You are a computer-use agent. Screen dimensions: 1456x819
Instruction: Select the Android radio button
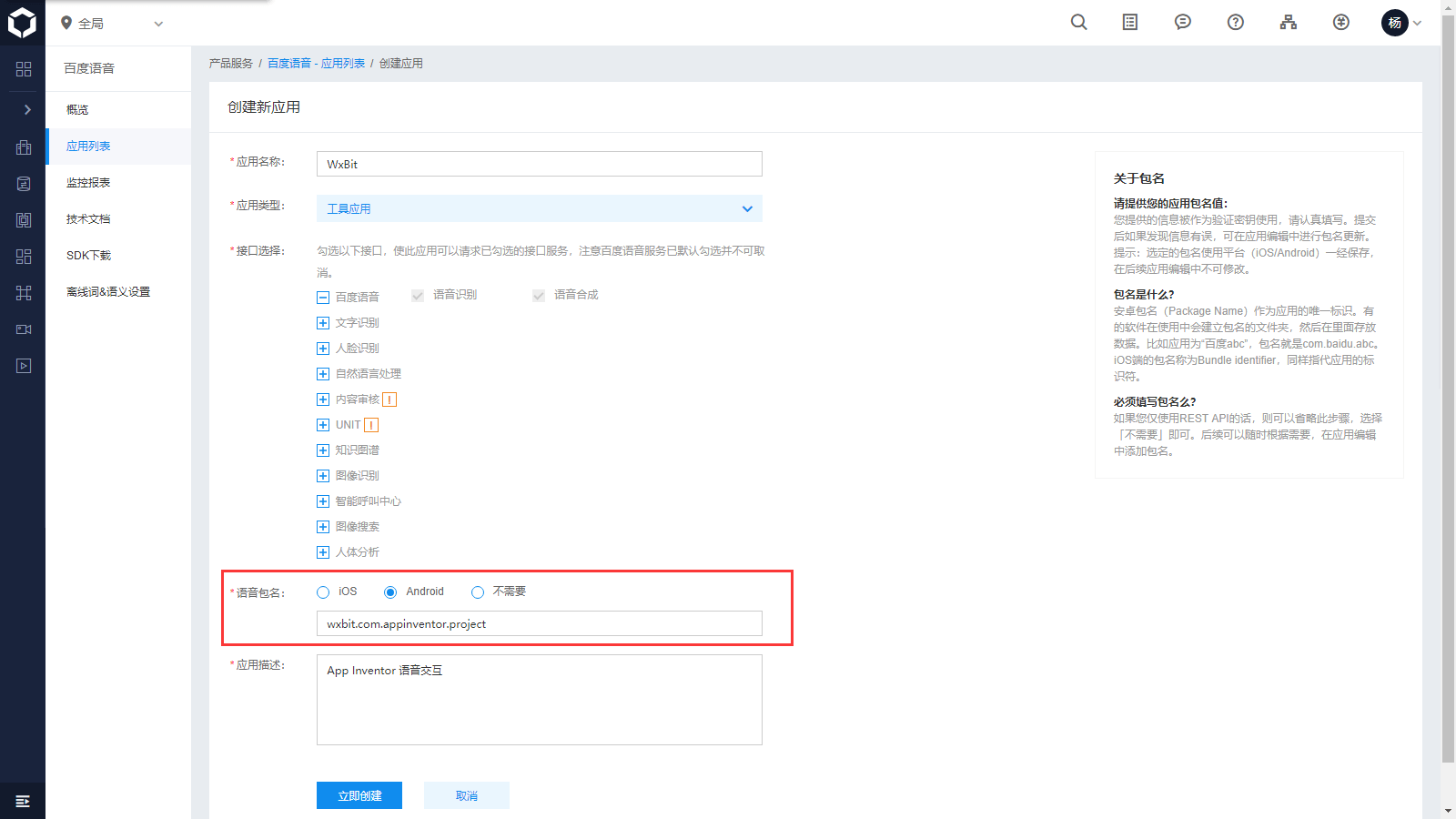point(390,592)
